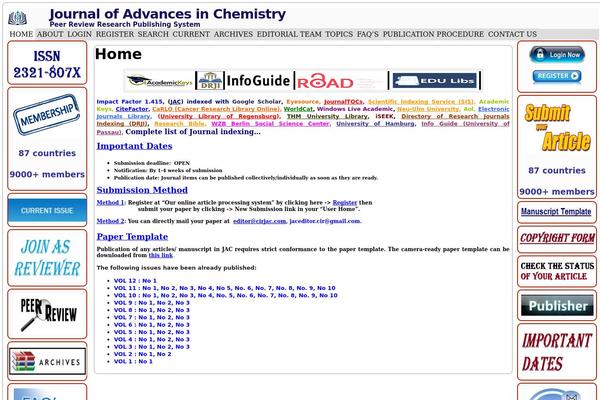This screenshot has height=400, width=600.
Task: Open the Membership stamp badge
Action: coord(46,114)
